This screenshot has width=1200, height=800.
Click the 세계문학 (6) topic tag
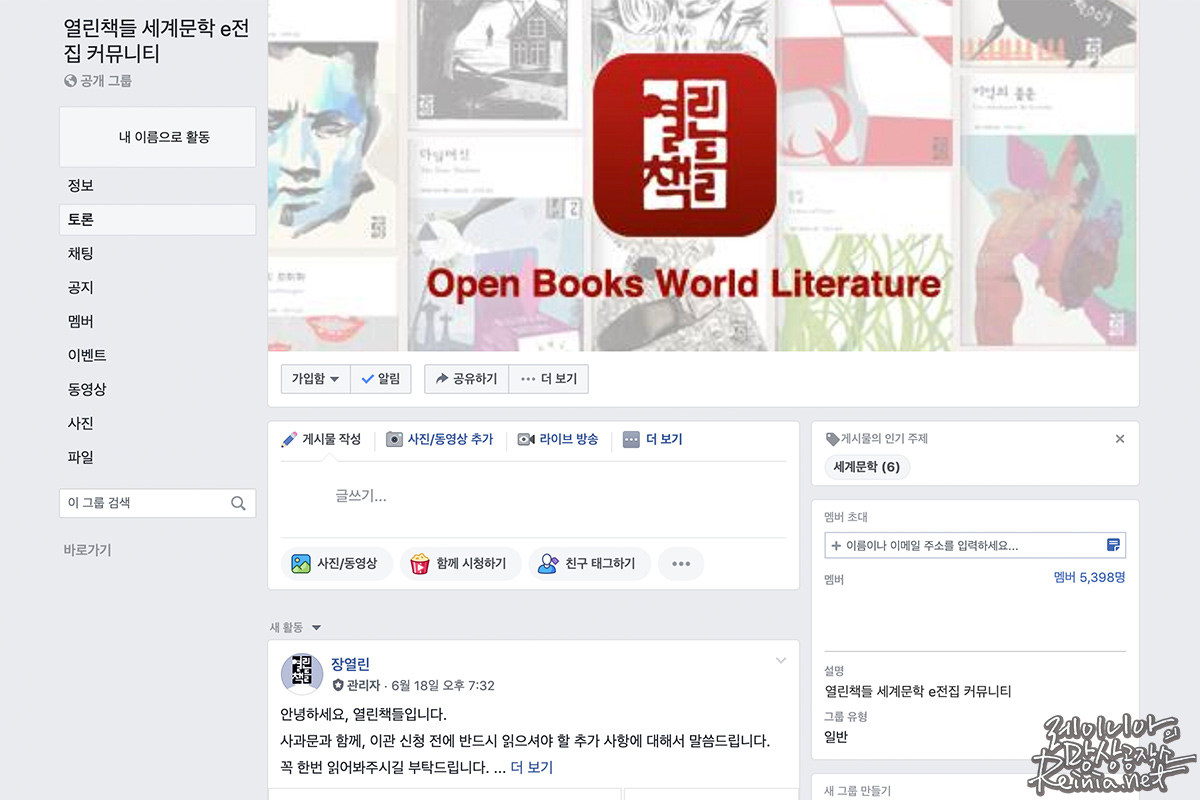(867, 467)
